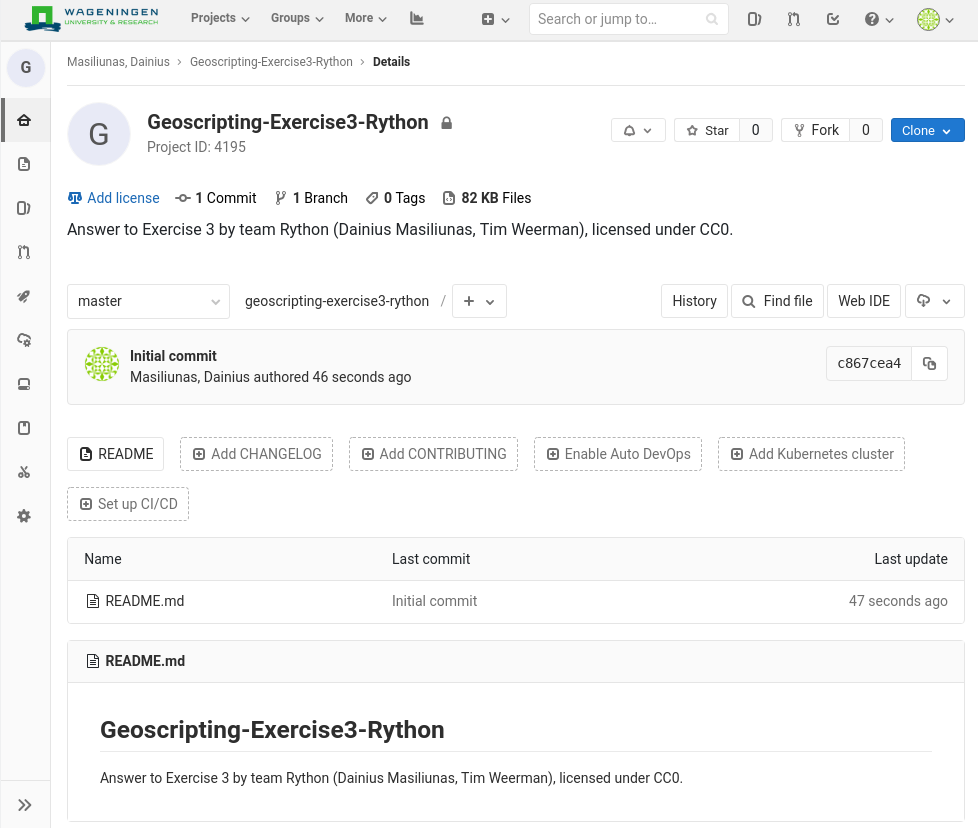Open the Groups menu

296,18
